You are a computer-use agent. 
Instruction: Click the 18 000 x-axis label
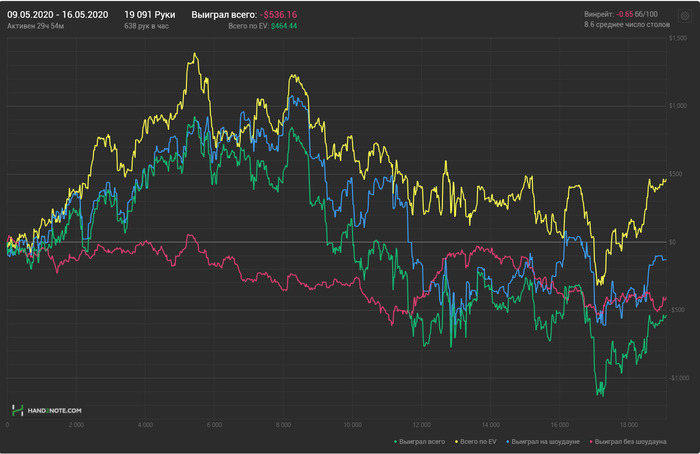[629, 425]
